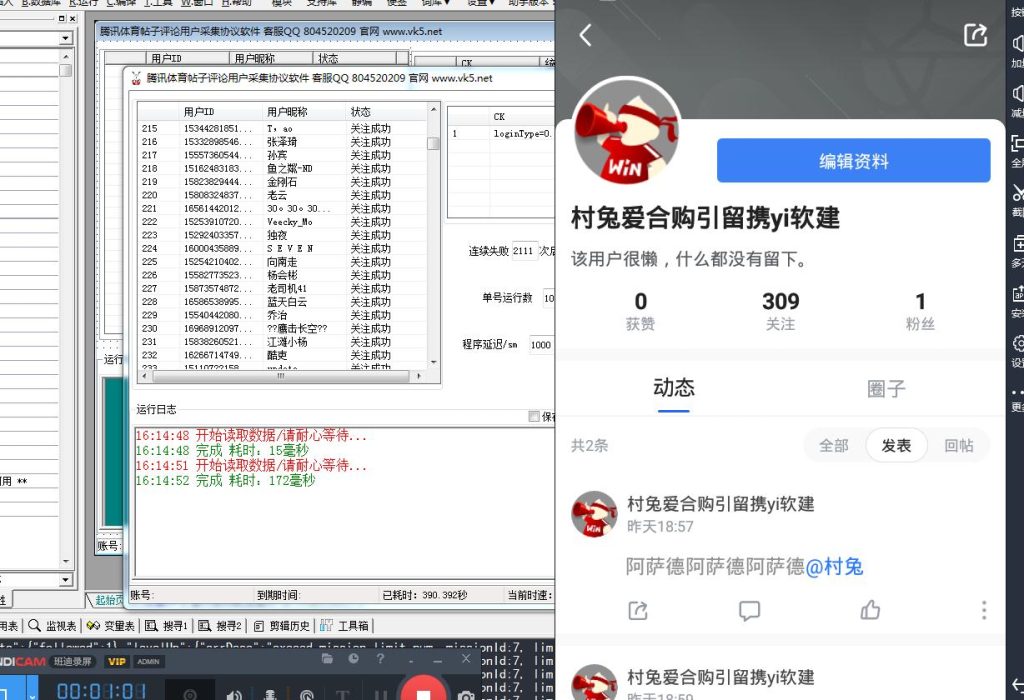Share the 村兔爱合购 profile

click(x=975, y=35)
